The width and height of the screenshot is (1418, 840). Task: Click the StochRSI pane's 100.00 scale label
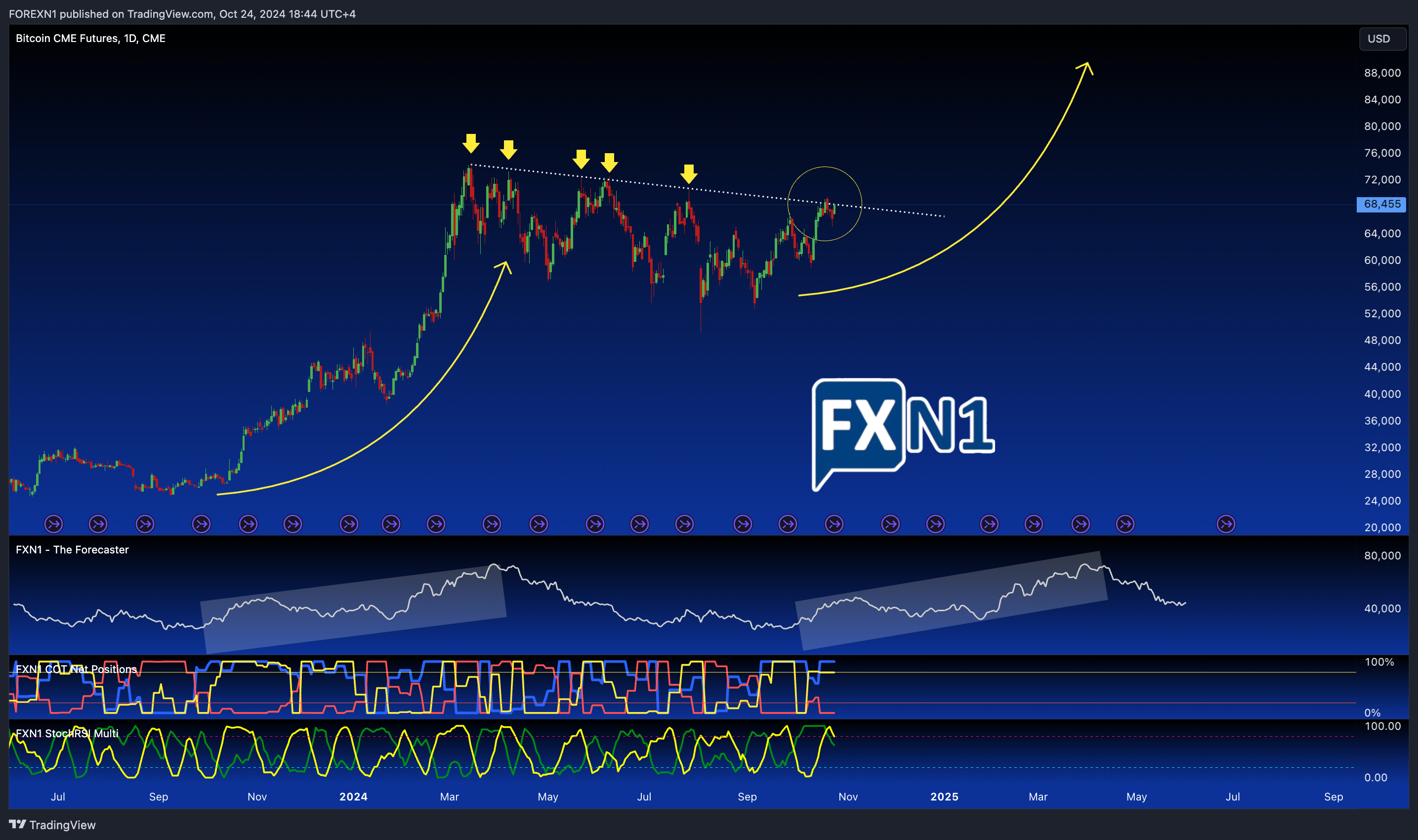[x=1382, y=726]
